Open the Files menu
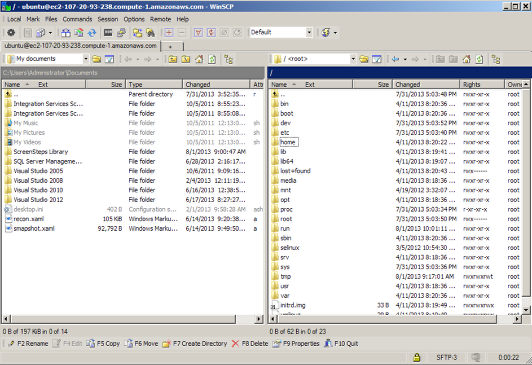This screenshot has width=532, height=365. click(x=51, y=19)
